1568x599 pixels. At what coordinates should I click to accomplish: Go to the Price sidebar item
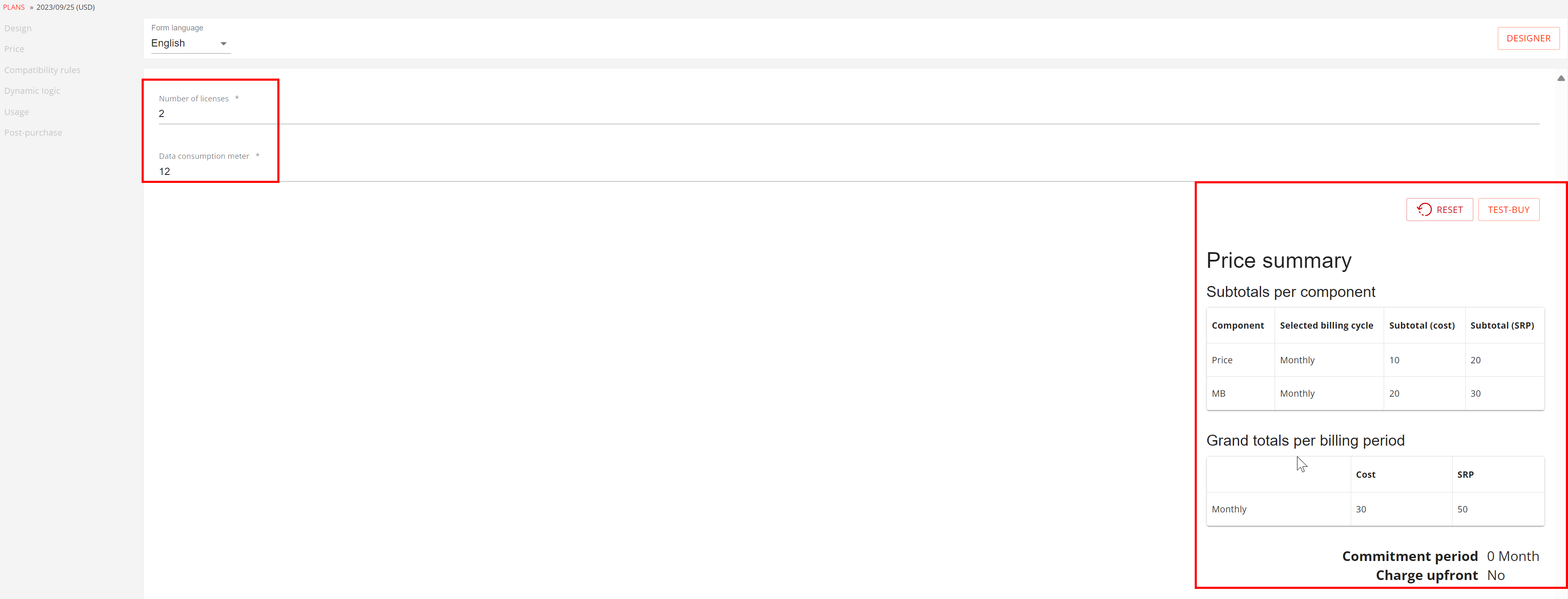[14, 49]
